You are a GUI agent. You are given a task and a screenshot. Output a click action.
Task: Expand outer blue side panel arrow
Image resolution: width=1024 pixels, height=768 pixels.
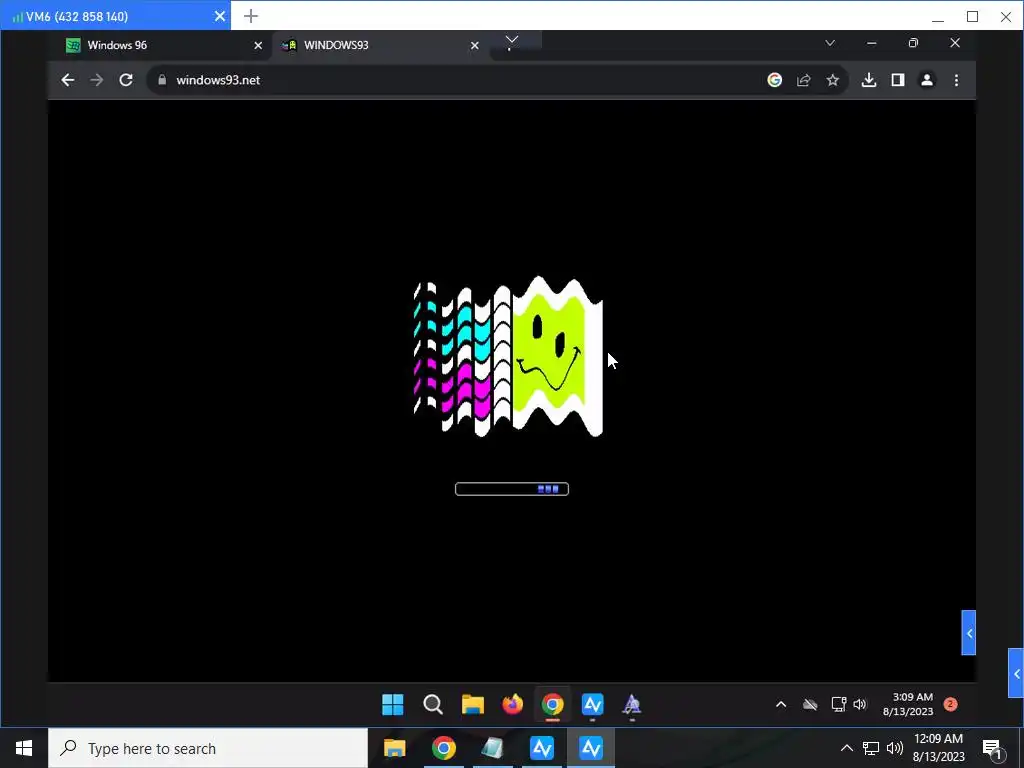click(x=1016, y=673)
